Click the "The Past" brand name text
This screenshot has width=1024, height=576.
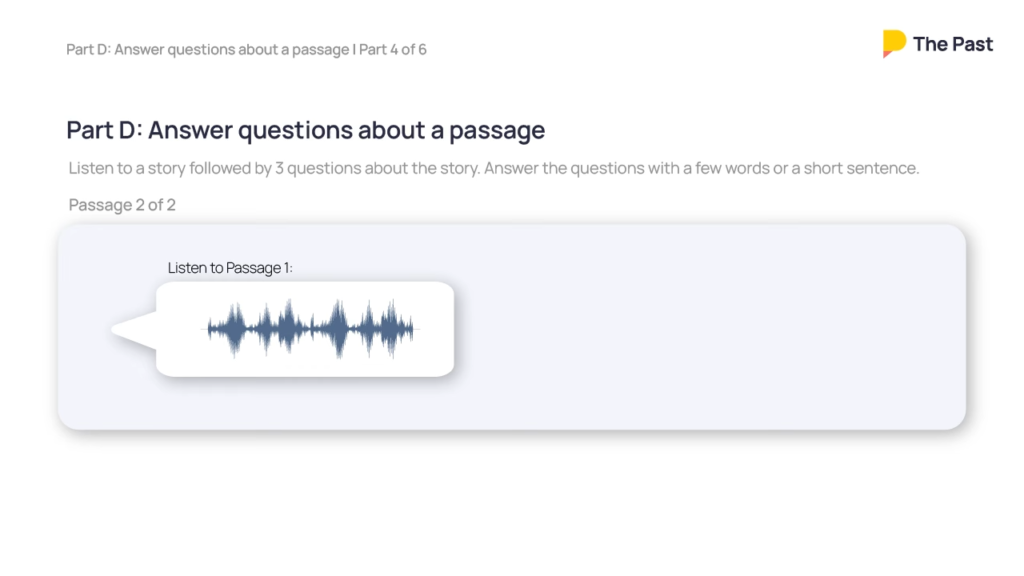pyautogui.click(x=953, y=44)
